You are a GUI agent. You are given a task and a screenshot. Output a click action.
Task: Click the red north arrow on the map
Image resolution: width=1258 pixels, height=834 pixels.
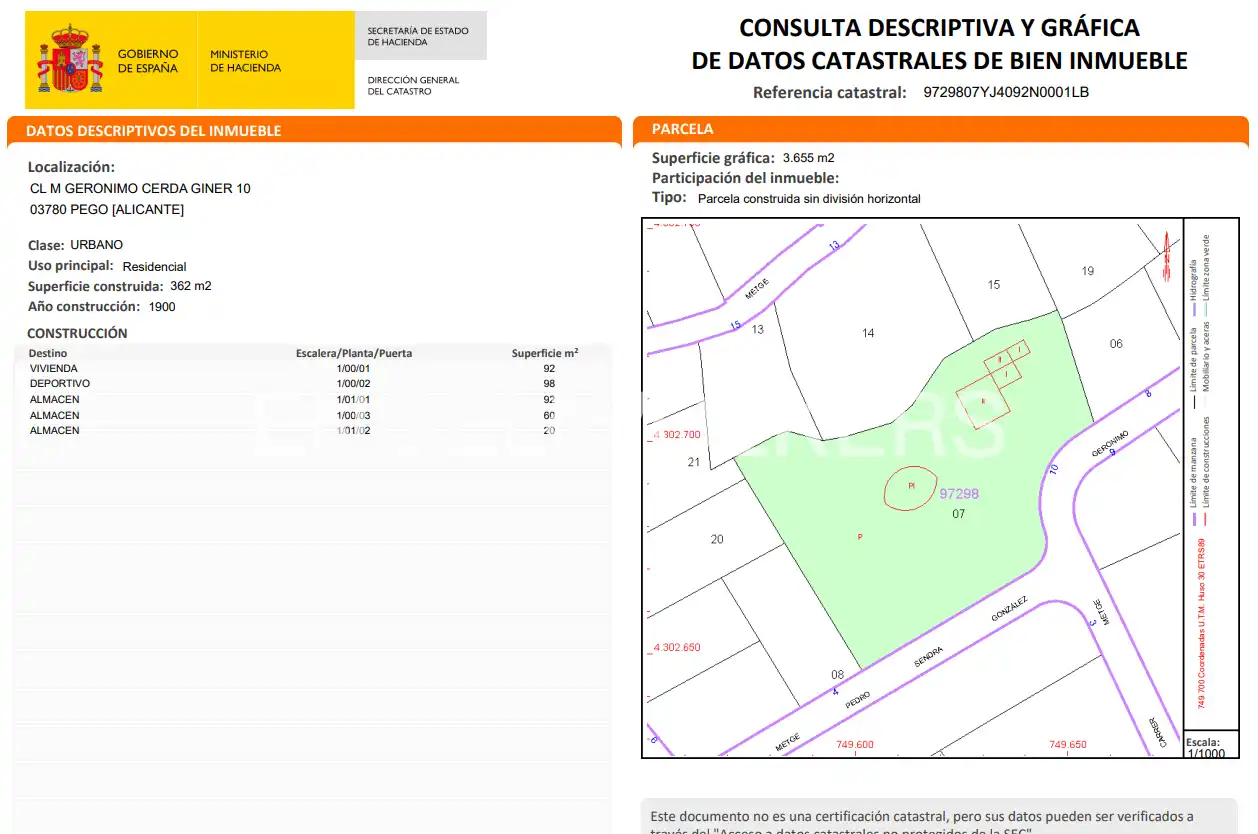(1167, 256)
